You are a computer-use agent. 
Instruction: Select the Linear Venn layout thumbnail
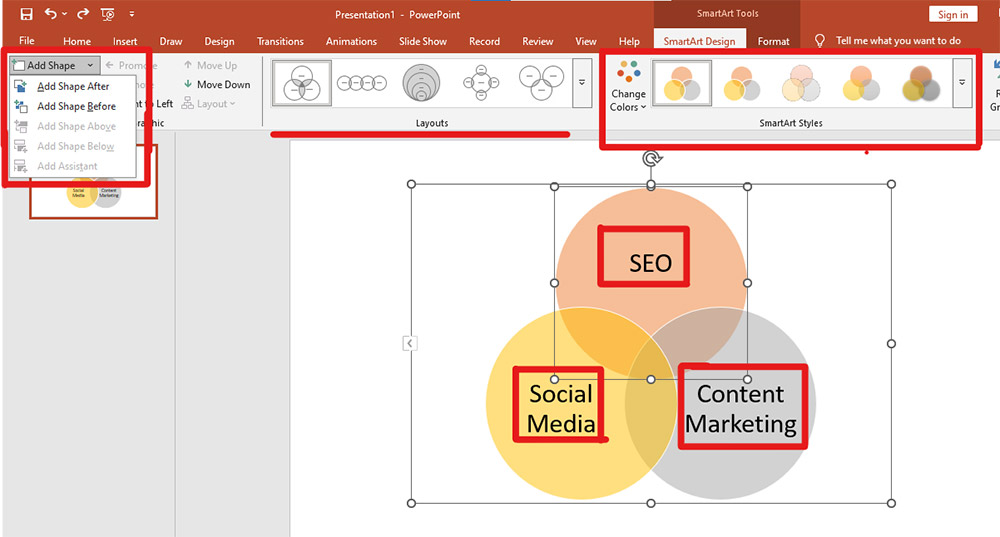pos(362,83)
